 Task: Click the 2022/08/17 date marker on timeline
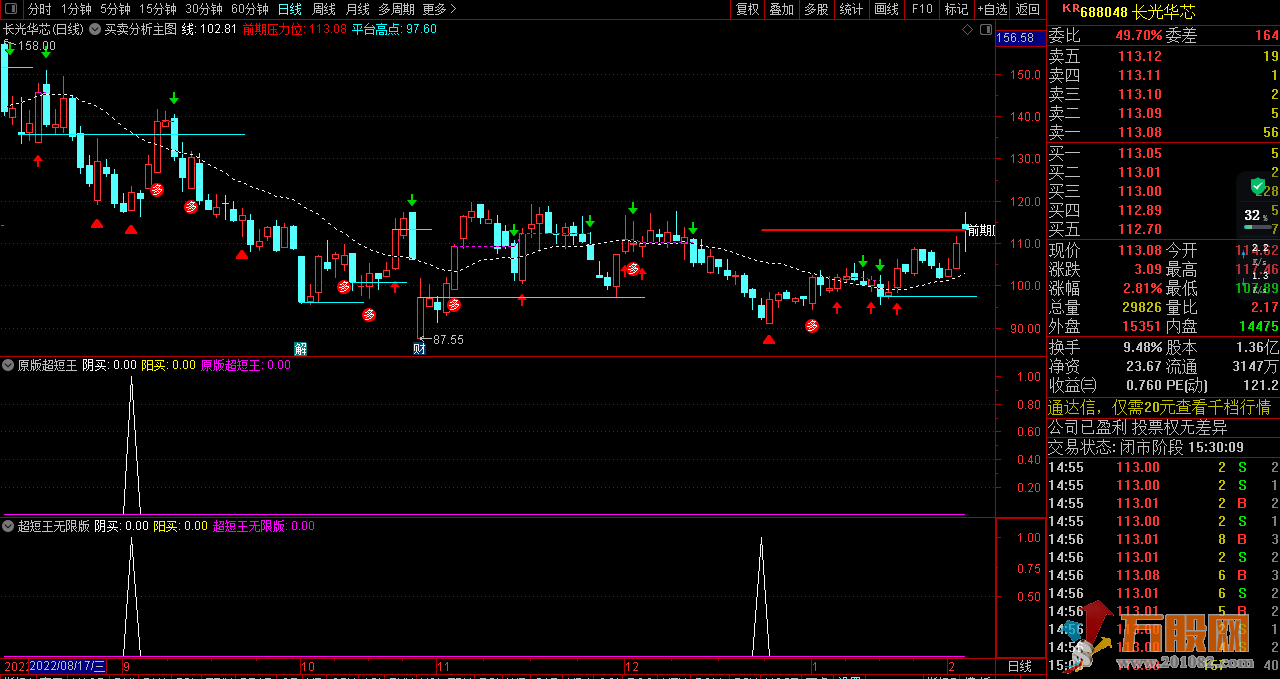click(x=68, y=666)
